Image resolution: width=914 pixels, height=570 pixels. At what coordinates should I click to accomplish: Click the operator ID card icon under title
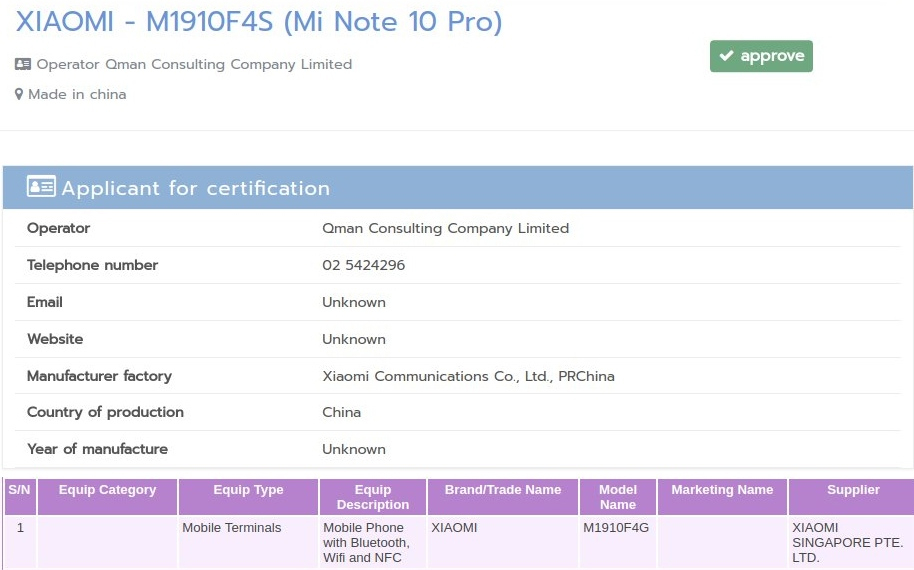23,64
